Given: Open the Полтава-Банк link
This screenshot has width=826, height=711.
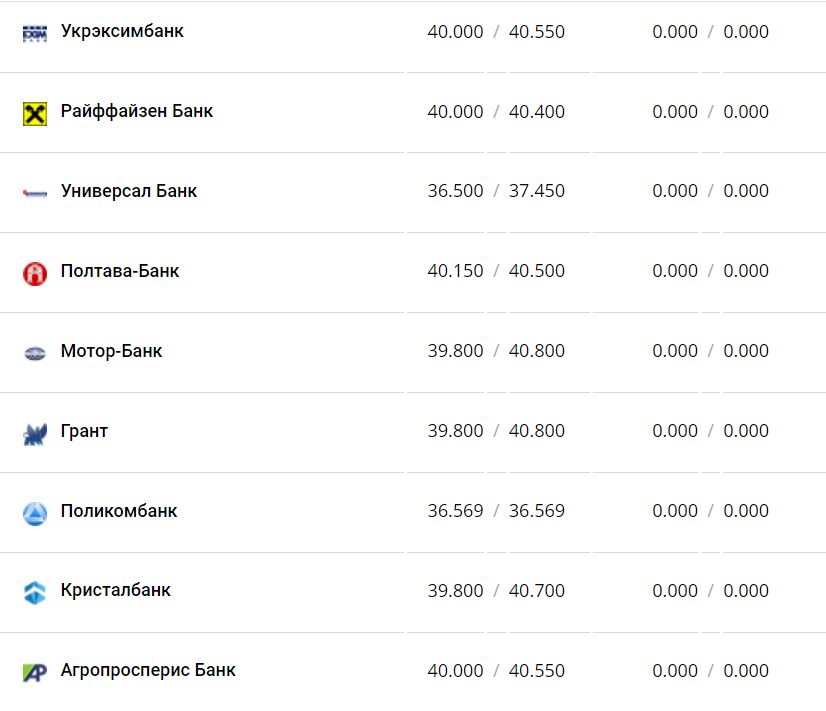Looking at the screenshot, I should tap(120, 271).
